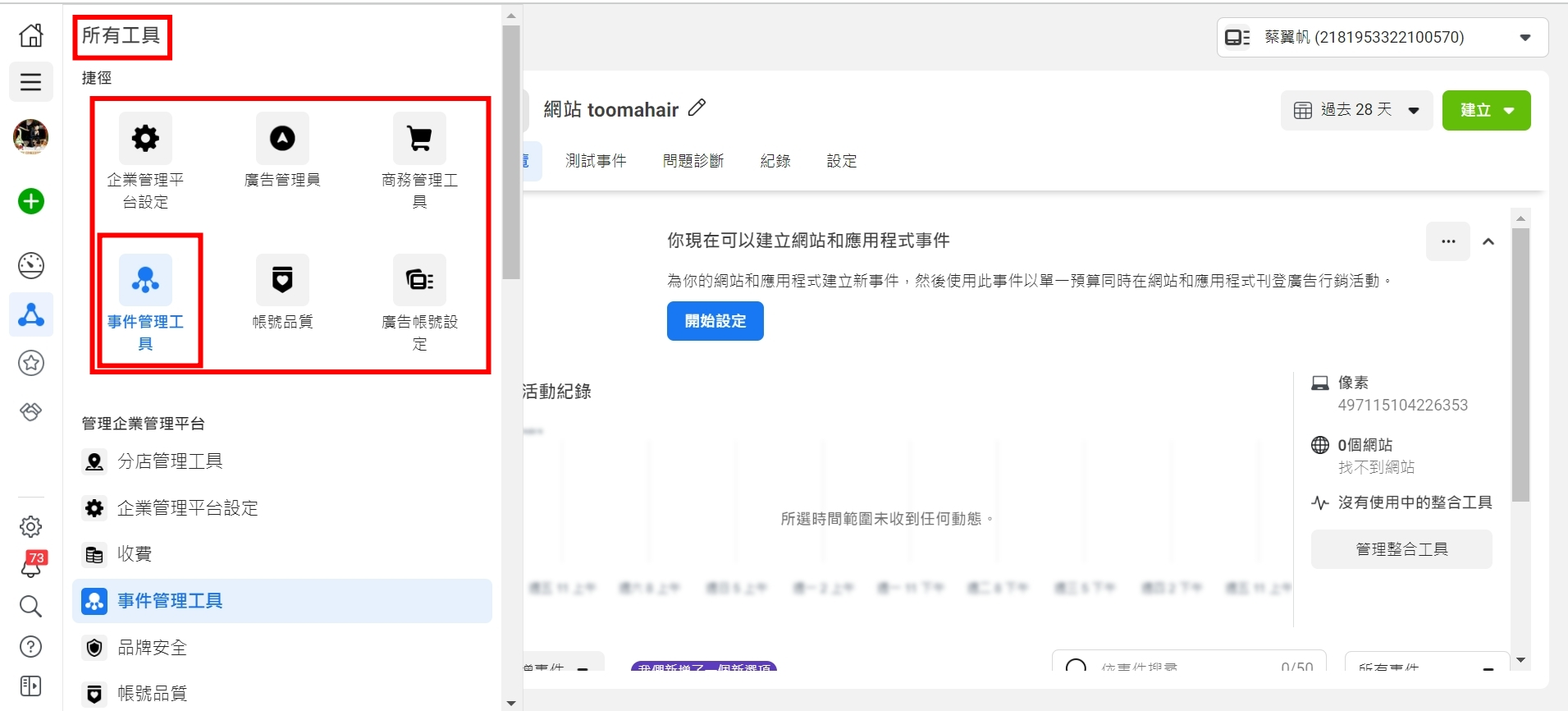The height and width of the screenshot is (711, 1568).
Task: Switch to the 問題診斷 tab
Action: 693,161
